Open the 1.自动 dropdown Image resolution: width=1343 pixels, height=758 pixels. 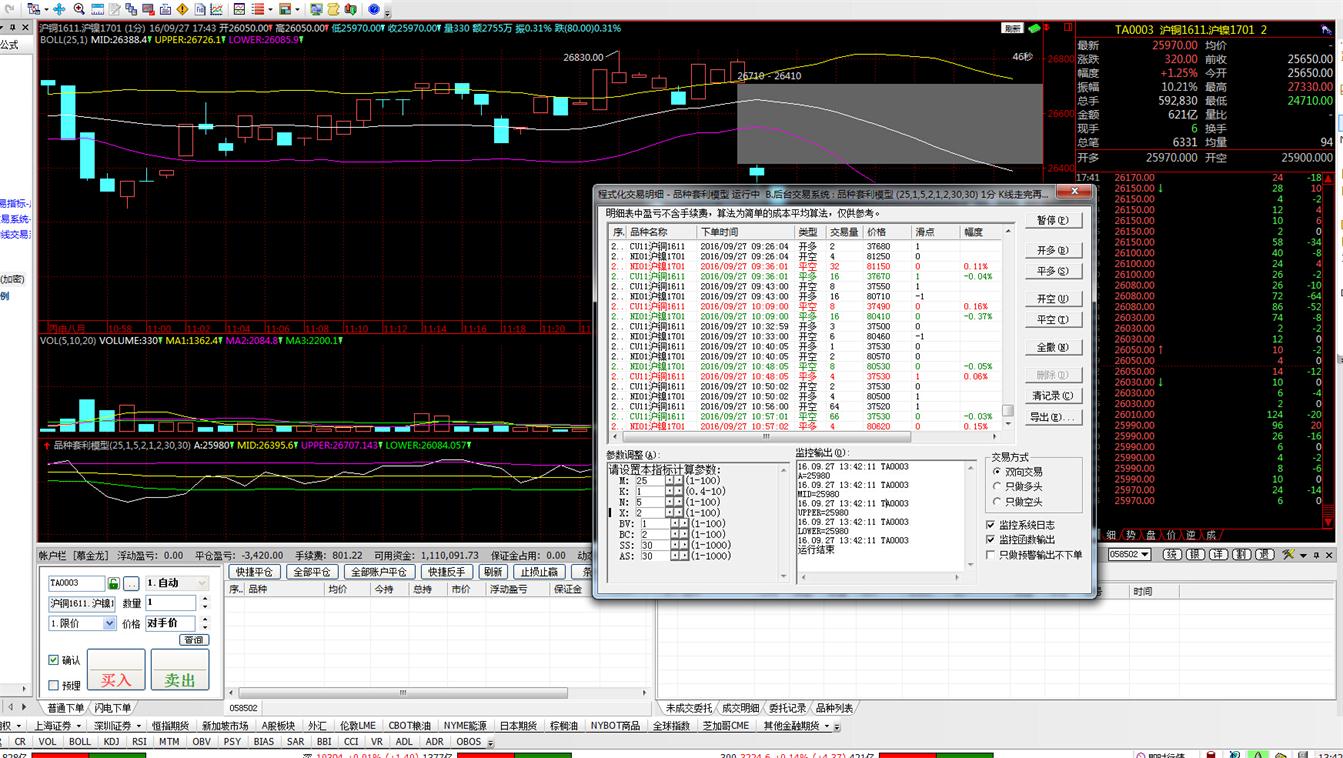click(x=176, y=583)
